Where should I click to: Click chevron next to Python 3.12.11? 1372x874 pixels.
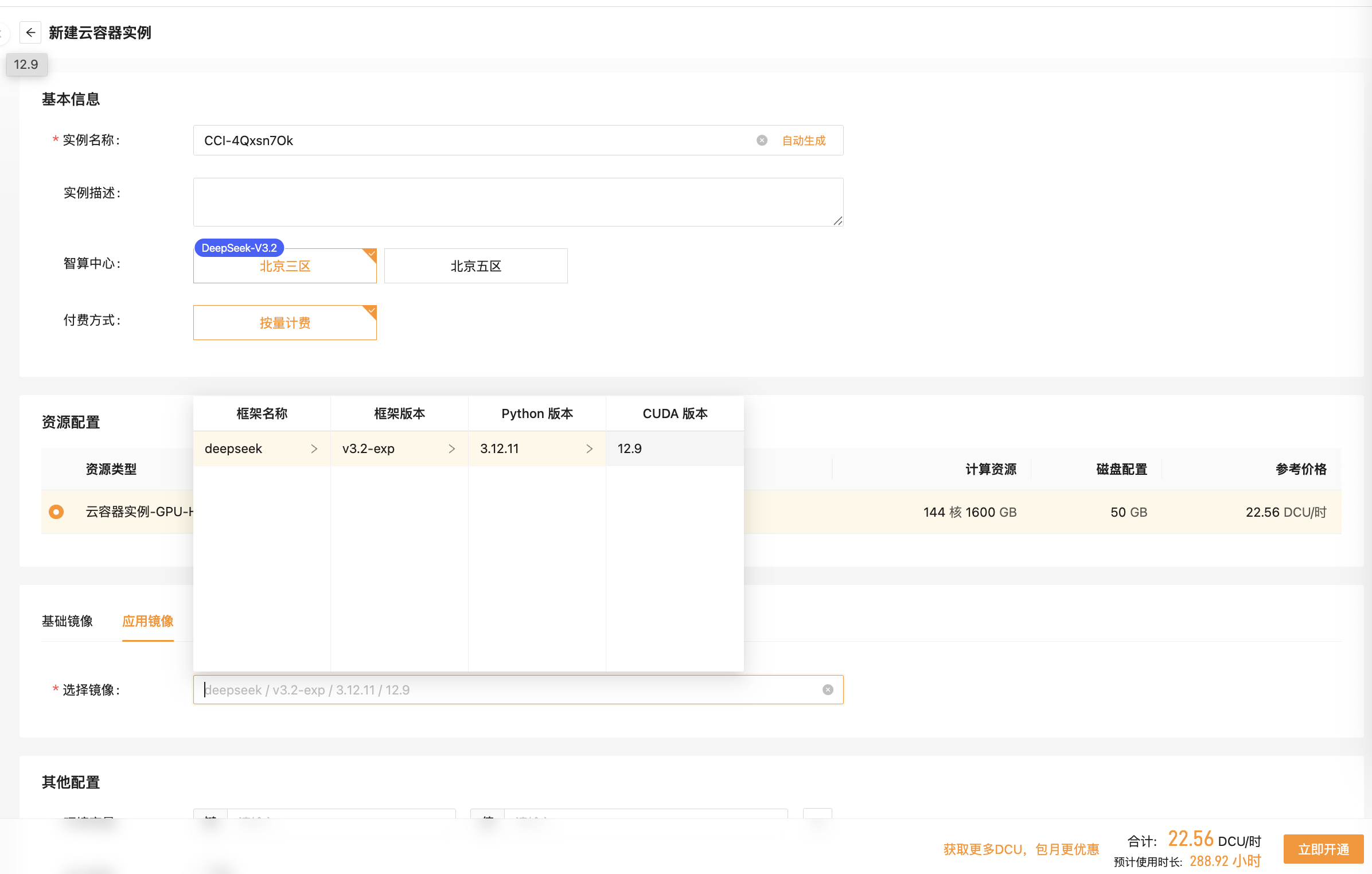tap(589, 449)
